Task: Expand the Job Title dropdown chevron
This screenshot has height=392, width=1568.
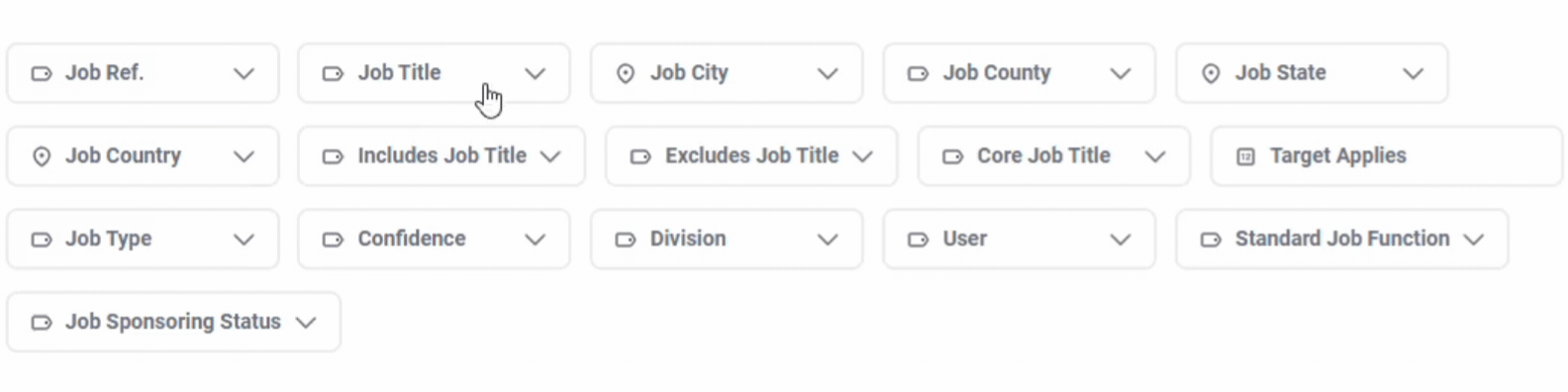Action: tap(536, 73)
